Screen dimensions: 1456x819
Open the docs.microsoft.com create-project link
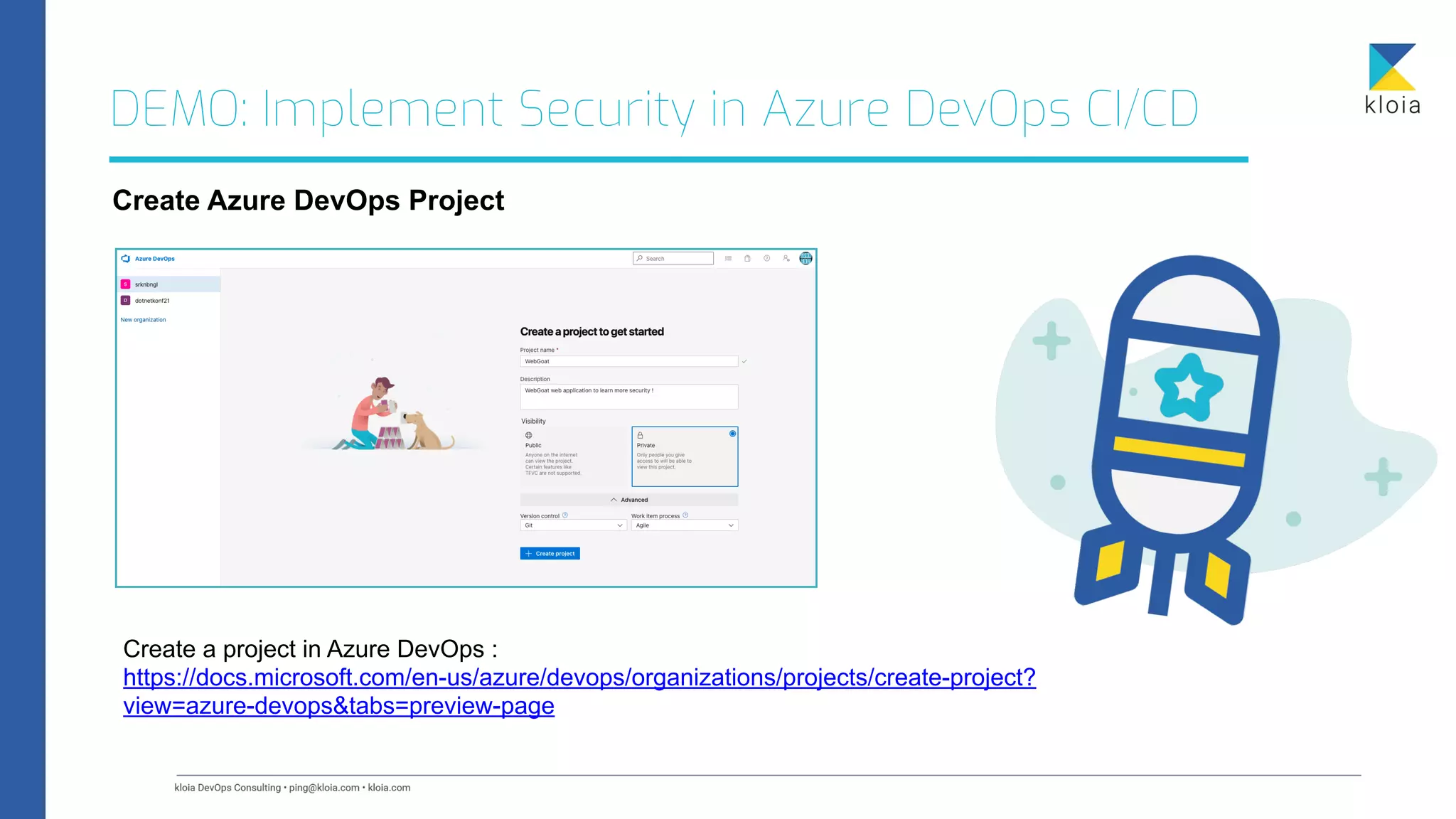pyautogui.click(x=579, y=691)
